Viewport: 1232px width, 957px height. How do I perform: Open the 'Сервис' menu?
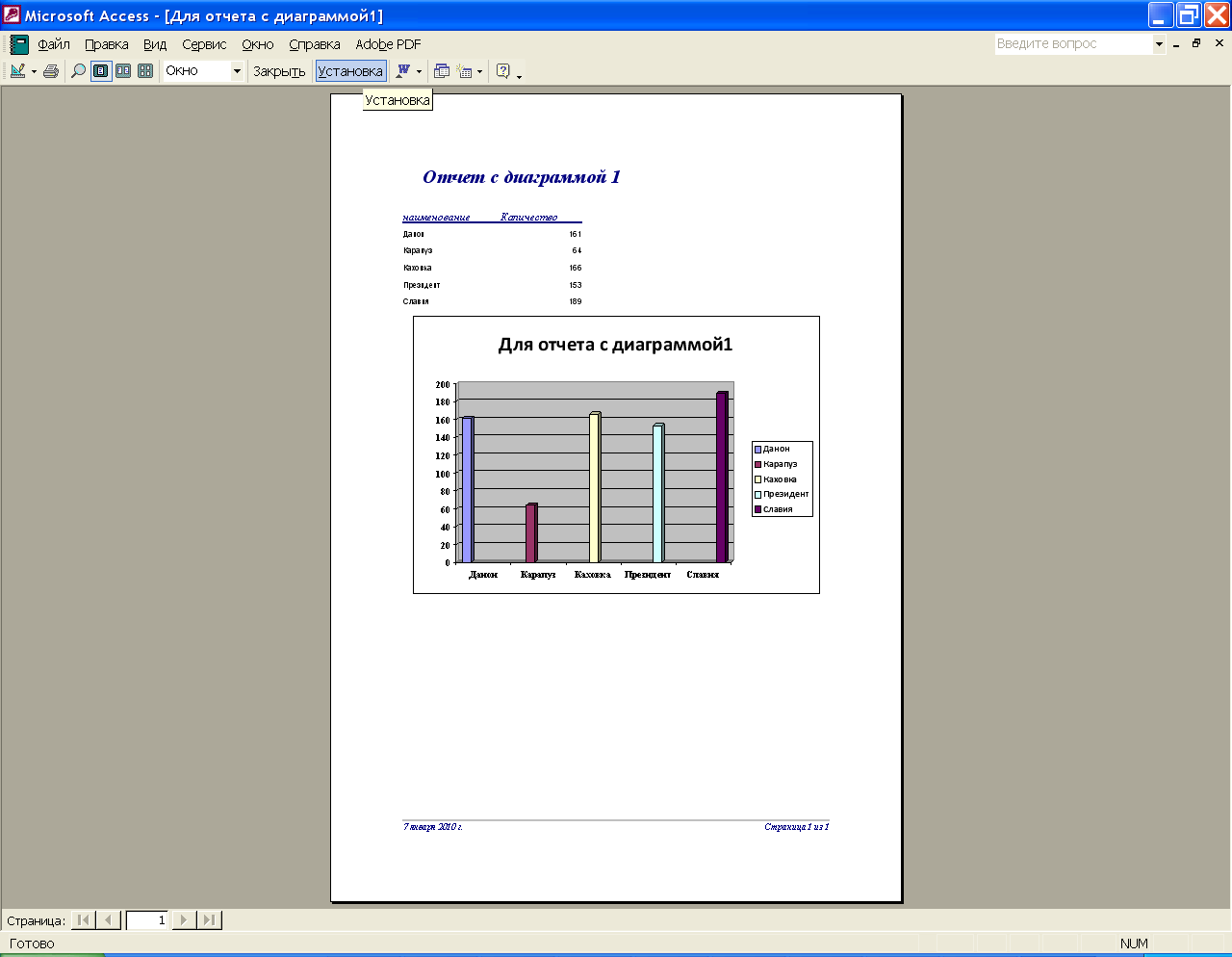(204, 44)
